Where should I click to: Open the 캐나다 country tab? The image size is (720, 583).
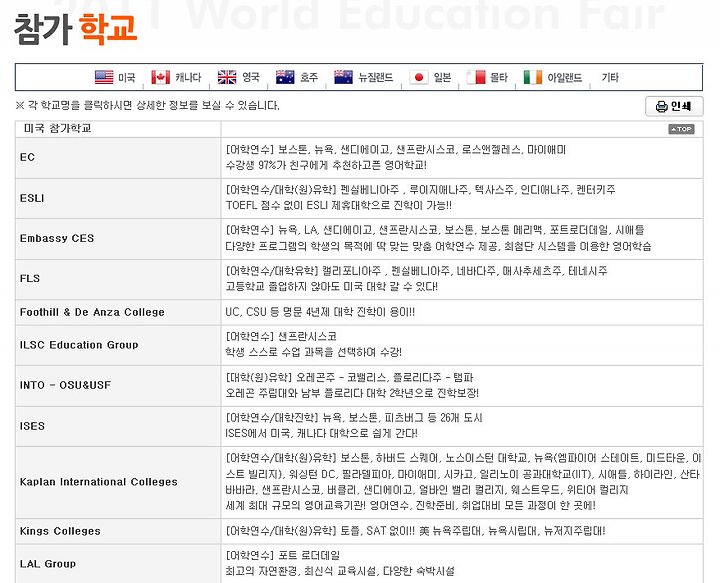click(x=188, y=78)
